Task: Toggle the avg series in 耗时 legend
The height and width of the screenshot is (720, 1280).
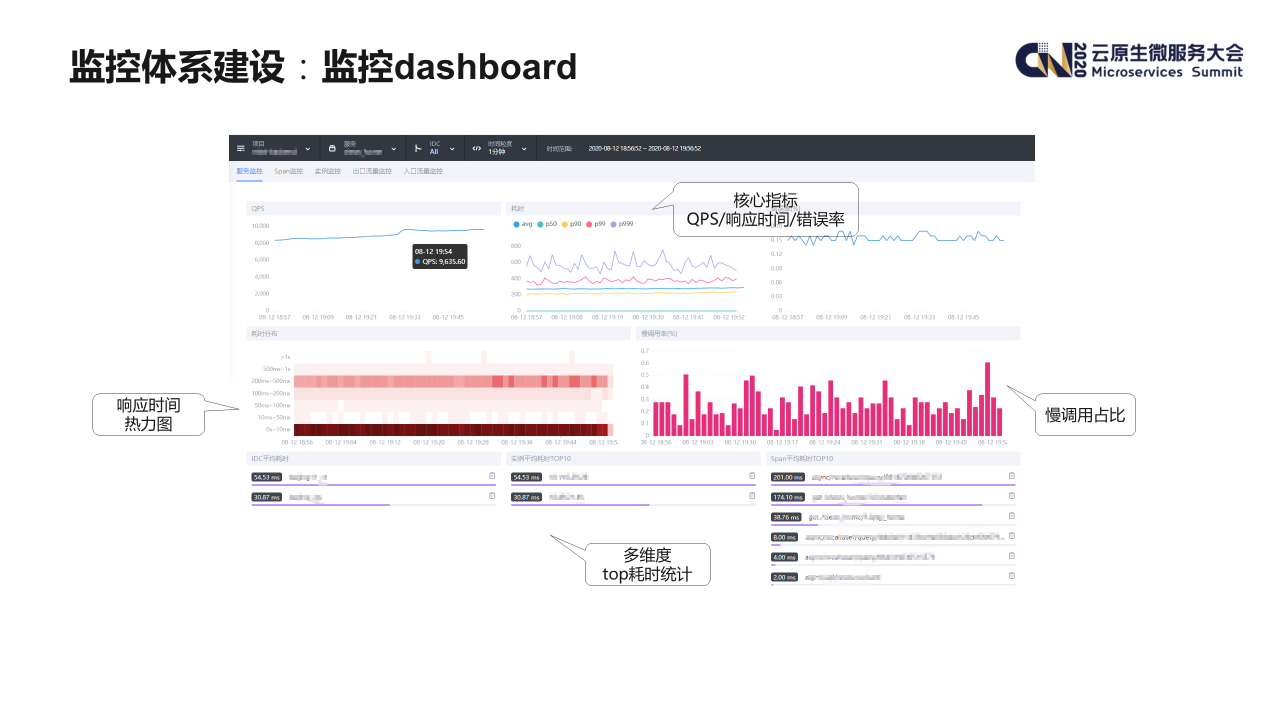Action: tap(522, 224)
